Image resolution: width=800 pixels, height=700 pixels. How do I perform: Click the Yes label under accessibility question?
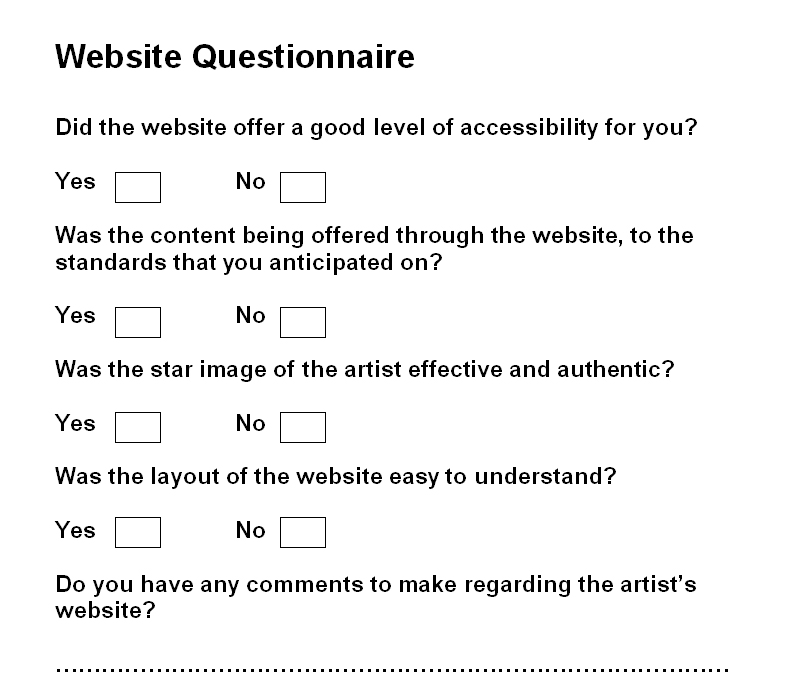click(75, 181)
